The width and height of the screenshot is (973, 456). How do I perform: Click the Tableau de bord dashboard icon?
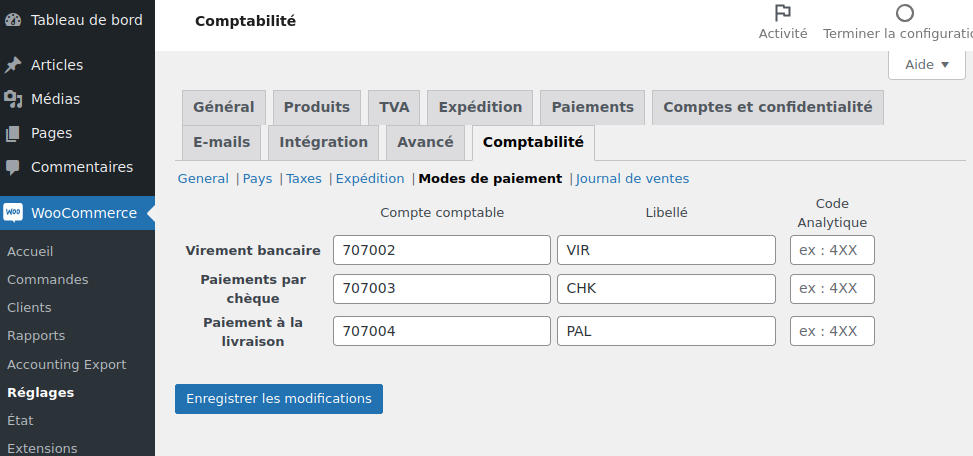pyautogui.click(x=13, y=20)
